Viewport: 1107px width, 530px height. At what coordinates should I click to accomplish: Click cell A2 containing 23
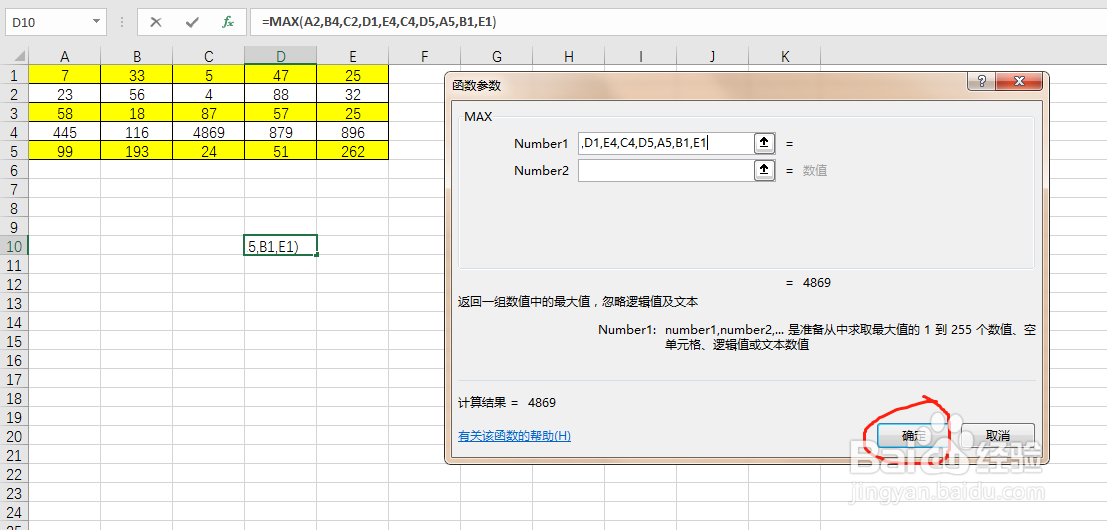[x=65, y=94]
